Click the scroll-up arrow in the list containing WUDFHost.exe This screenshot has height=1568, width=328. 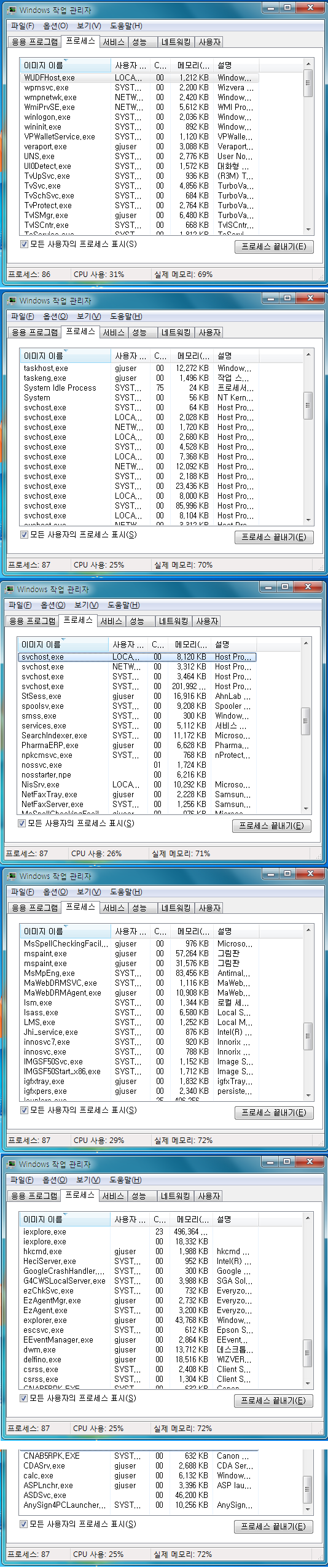(x=308, y=64)
